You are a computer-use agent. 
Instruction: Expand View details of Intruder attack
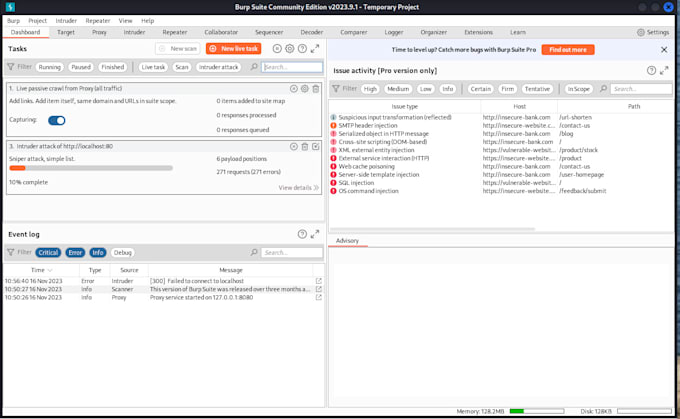pyautogui.click(x=299, y=187)
